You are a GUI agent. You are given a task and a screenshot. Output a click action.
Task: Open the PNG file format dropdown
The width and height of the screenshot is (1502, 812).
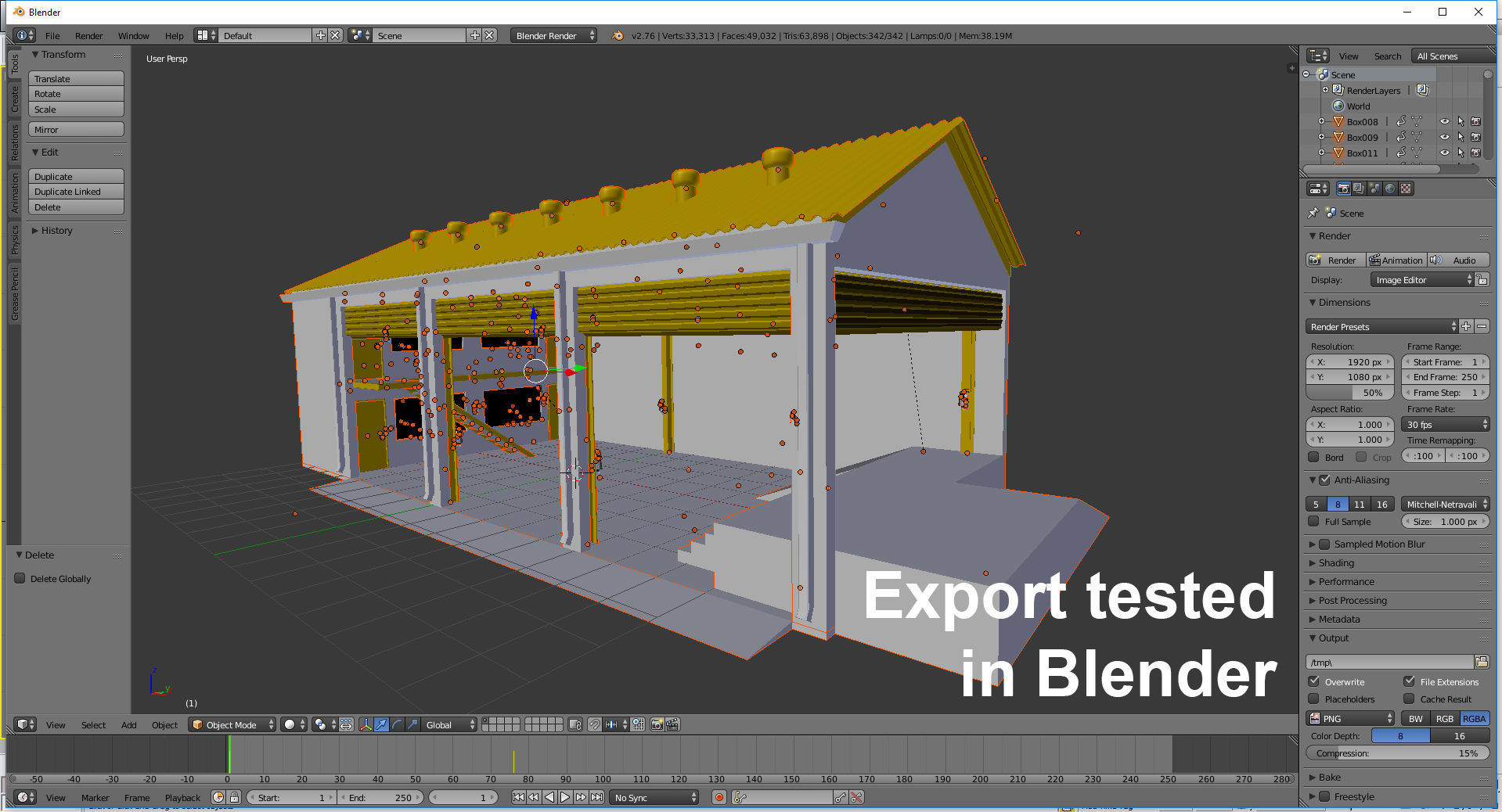(x=1351, y=718)
